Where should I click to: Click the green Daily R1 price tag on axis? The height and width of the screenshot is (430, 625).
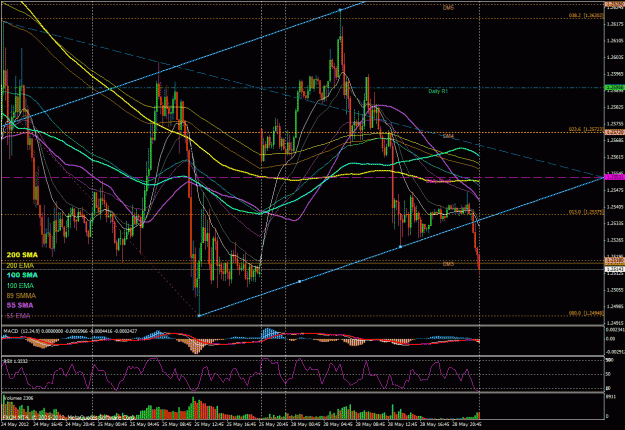coord(614,88)
